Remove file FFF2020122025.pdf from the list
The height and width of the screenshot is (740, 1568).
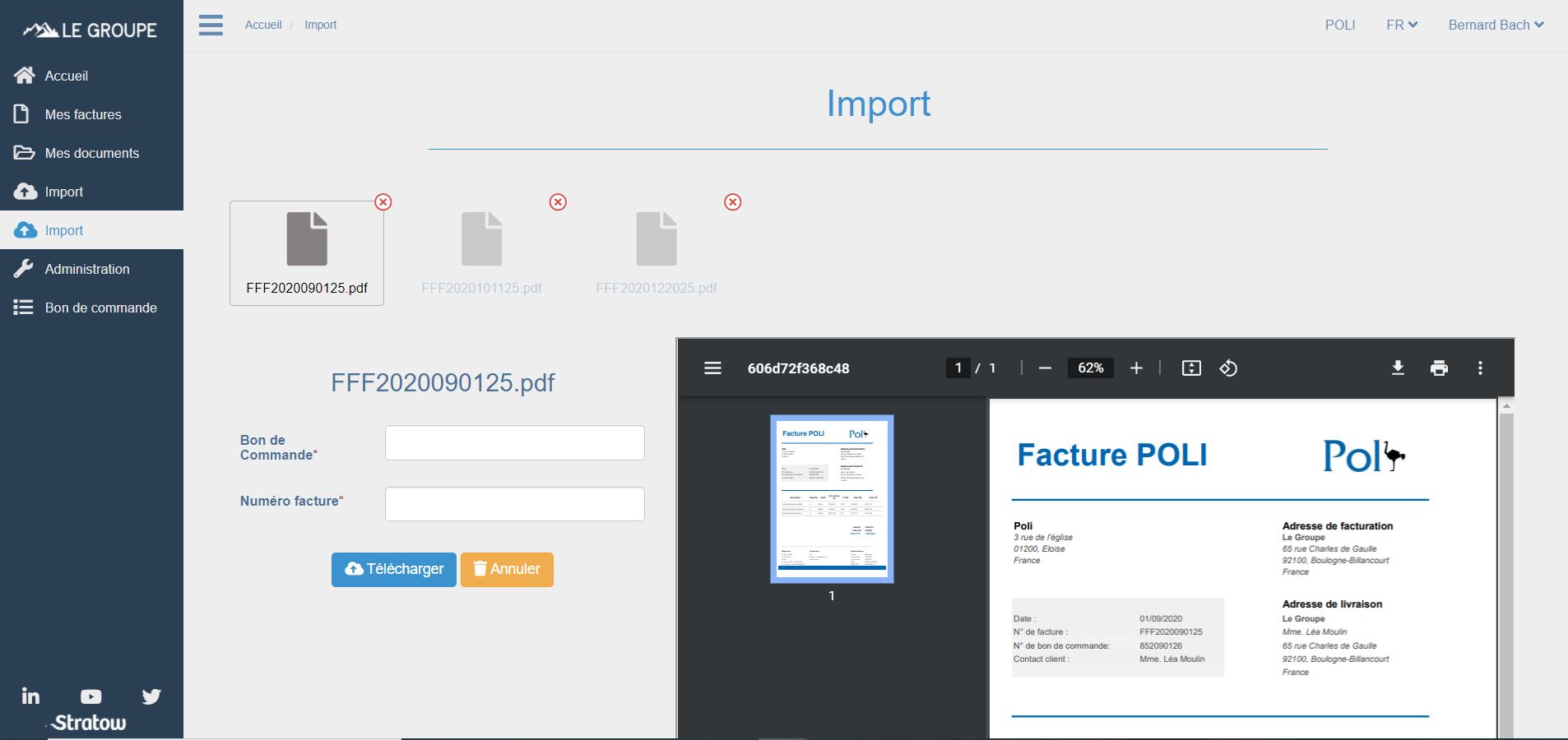pyautogui.click(x=733, y=202)
